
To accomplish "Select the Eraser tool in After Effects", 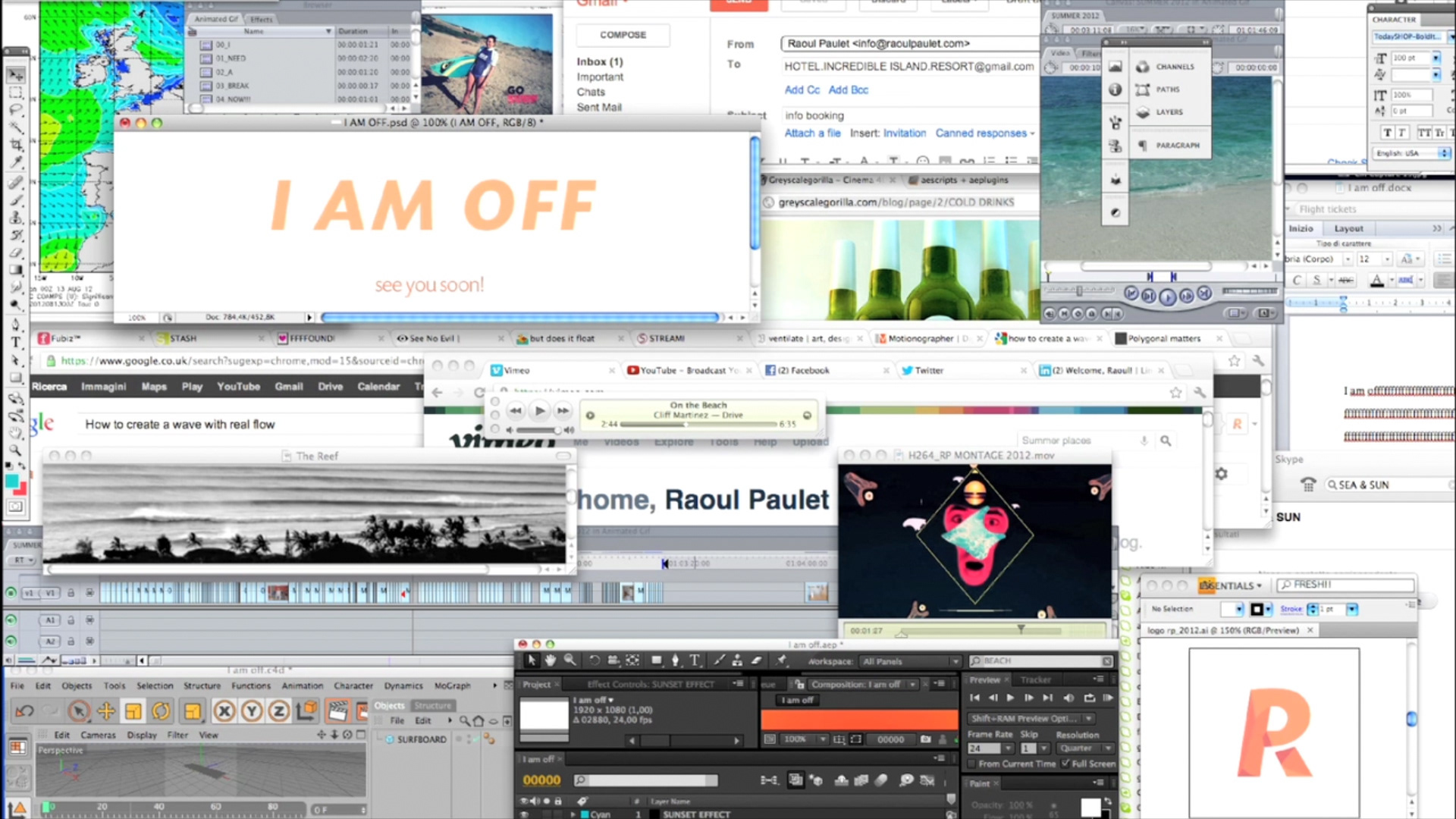I will [756, 661].
